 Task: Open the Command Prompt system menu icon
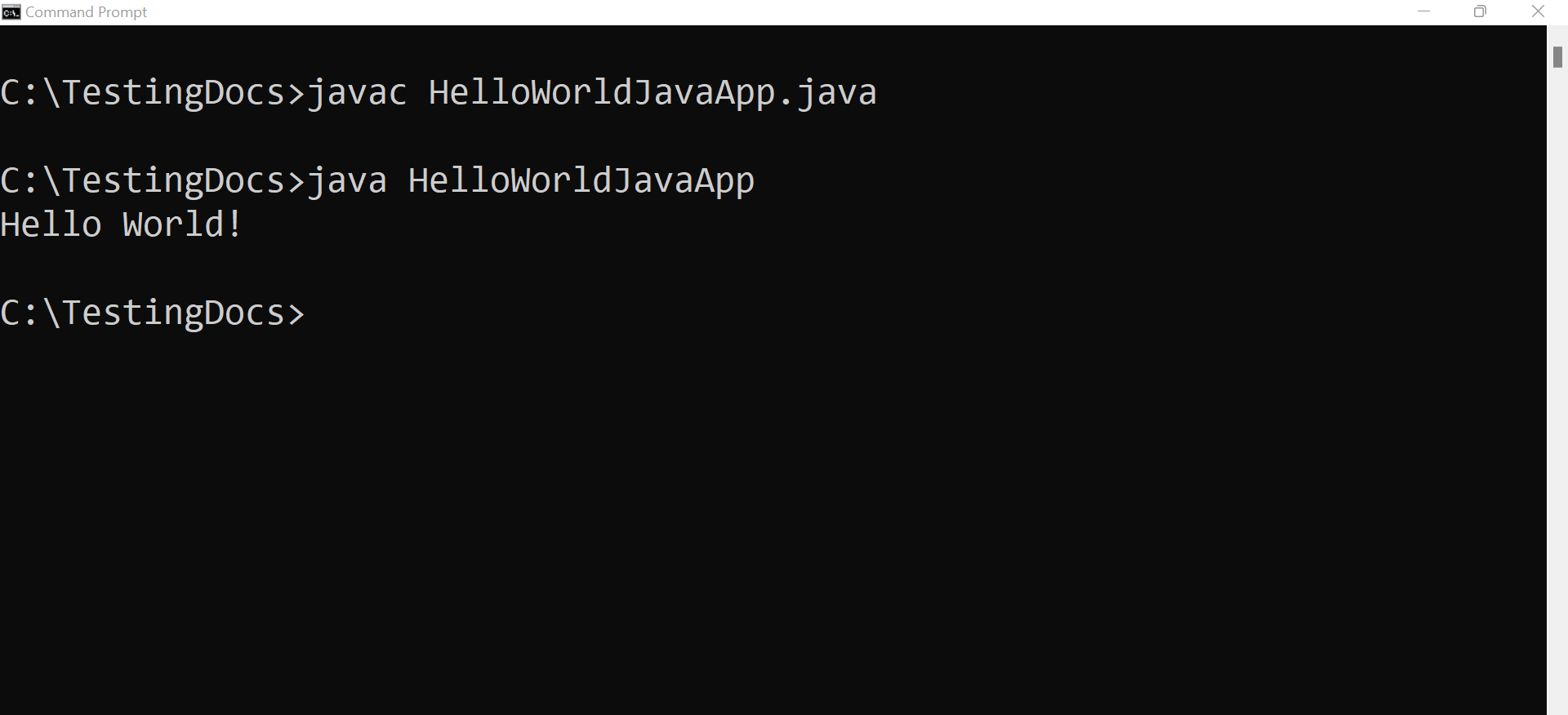pos(11,12)
